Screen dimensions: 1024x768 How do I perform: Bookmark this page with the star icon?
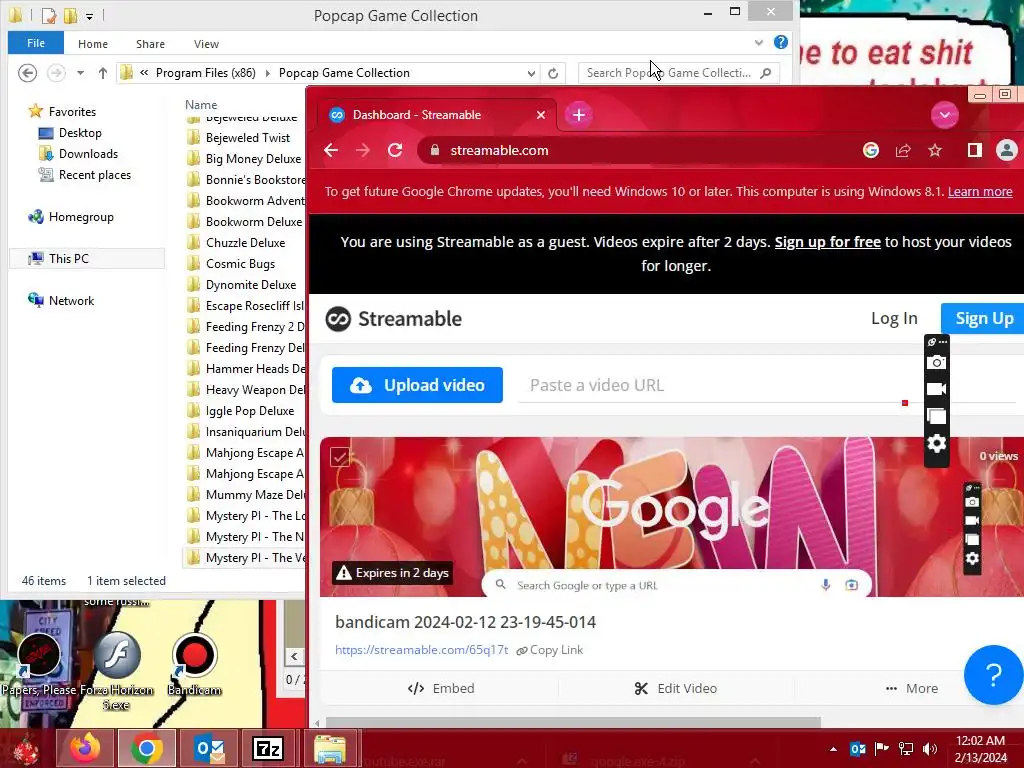(x=935, y=150)
